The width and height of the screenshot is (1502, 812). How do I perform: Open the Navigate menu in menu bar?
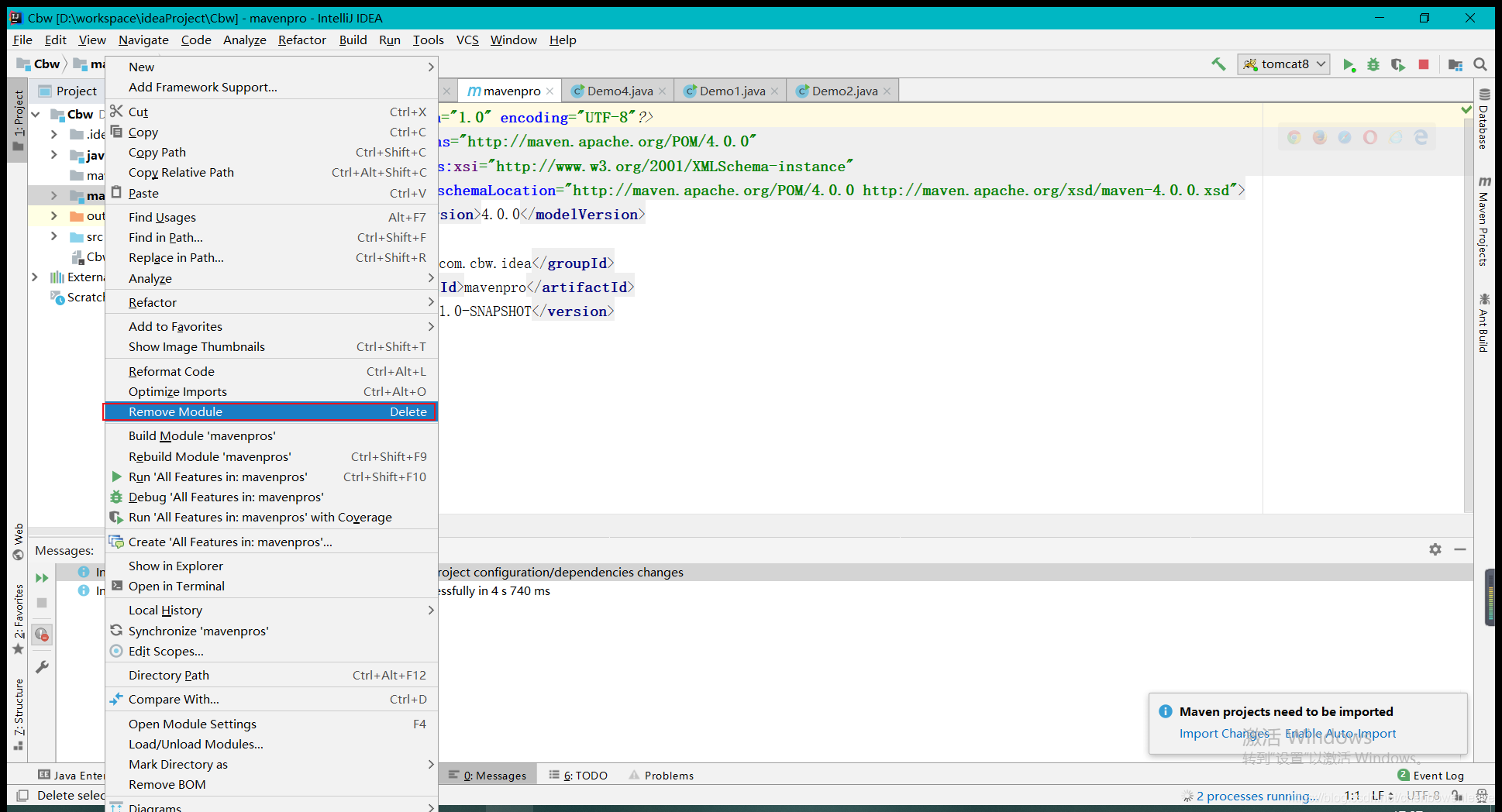(143, 40)
